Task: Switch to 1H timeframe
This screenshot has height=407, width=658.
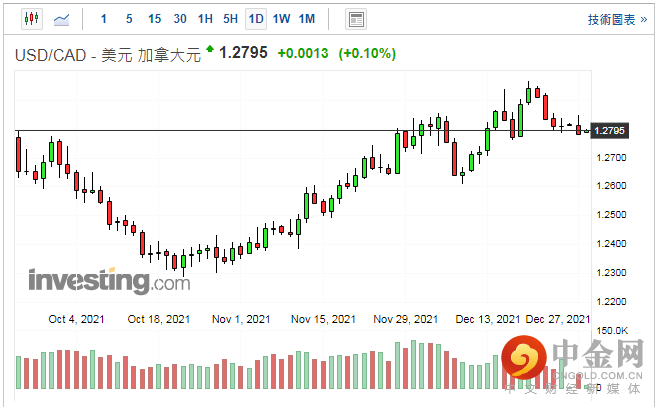Action: pos(205,19)
